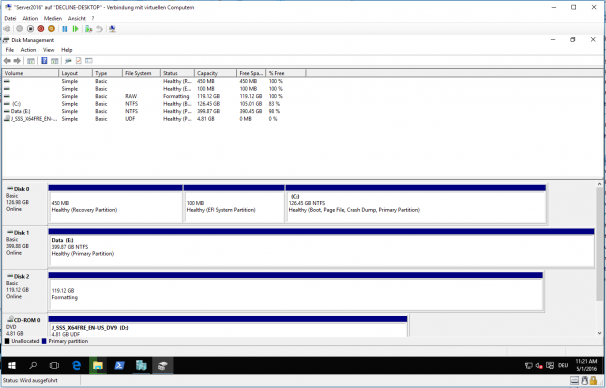Click the Ctrl+Alt+Del icon in Hyper-V toolbar
Screen dimensions: 606x388
pos(7,29)
